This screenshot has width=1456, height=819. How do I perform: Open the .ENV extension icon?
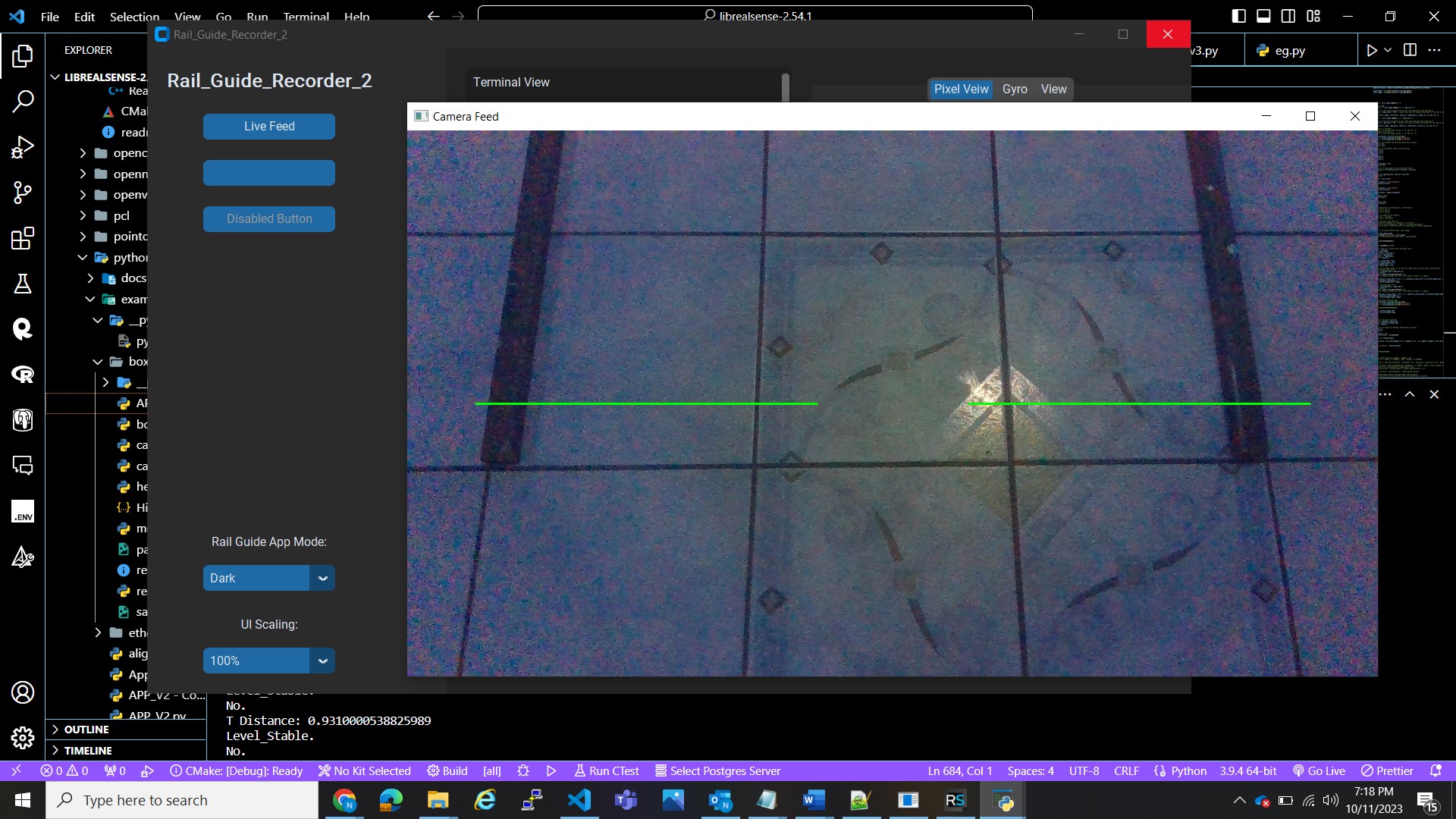[x=23, y=511]
